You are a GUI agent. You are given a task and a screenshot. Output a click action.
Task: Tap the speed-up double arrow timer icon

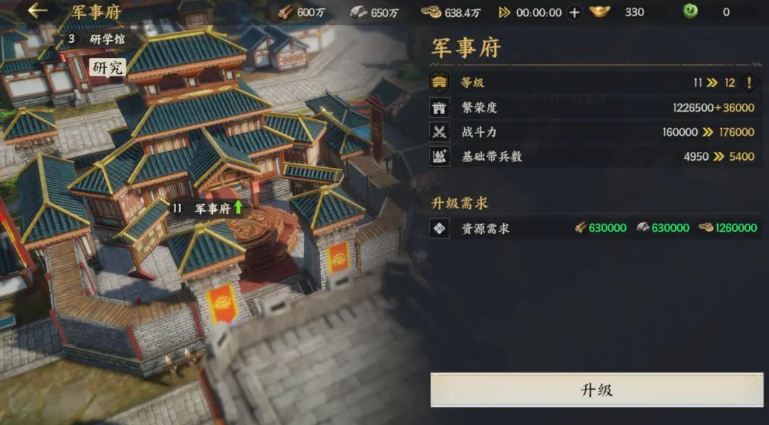pos(505,12)
